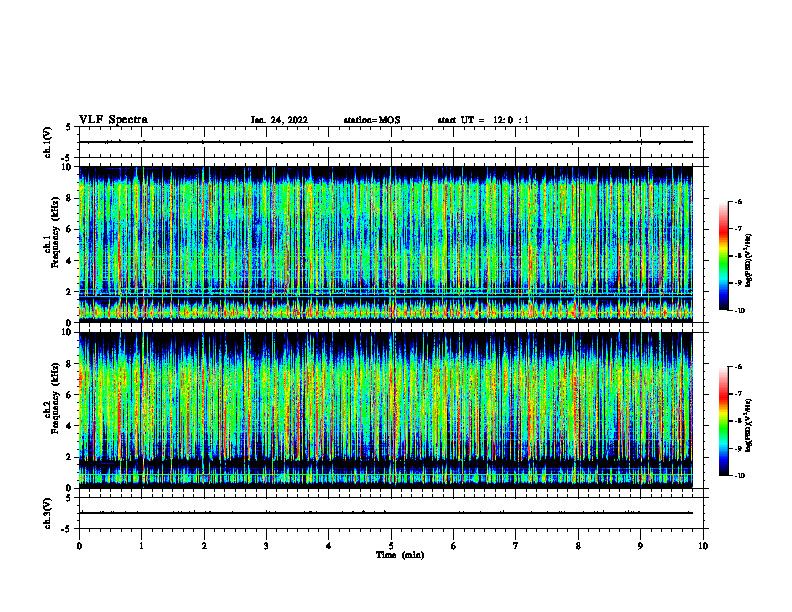Click the ch.1 voltage waveform trace
This screenshot has width=792, height=612.
point(386,142)
